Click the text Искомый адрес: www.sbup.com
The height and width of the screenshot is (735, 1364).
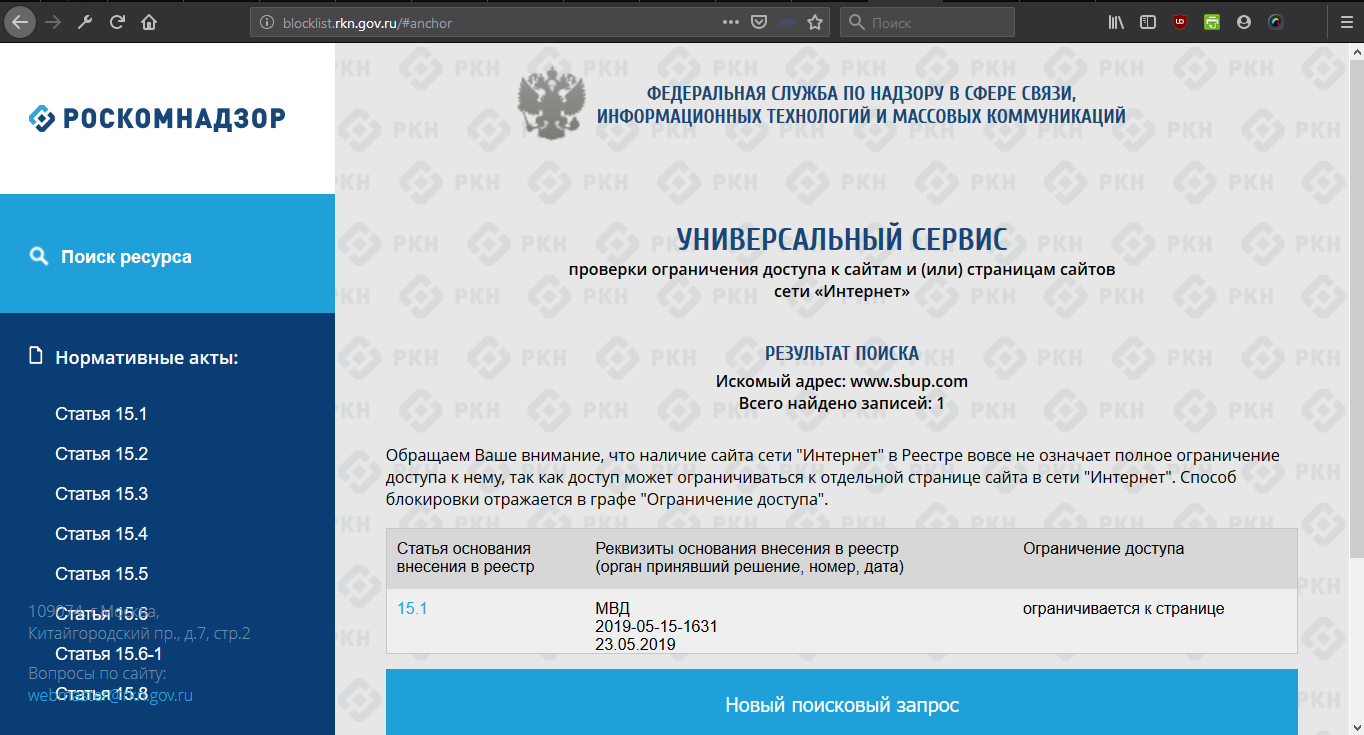[x=842, y=381]
